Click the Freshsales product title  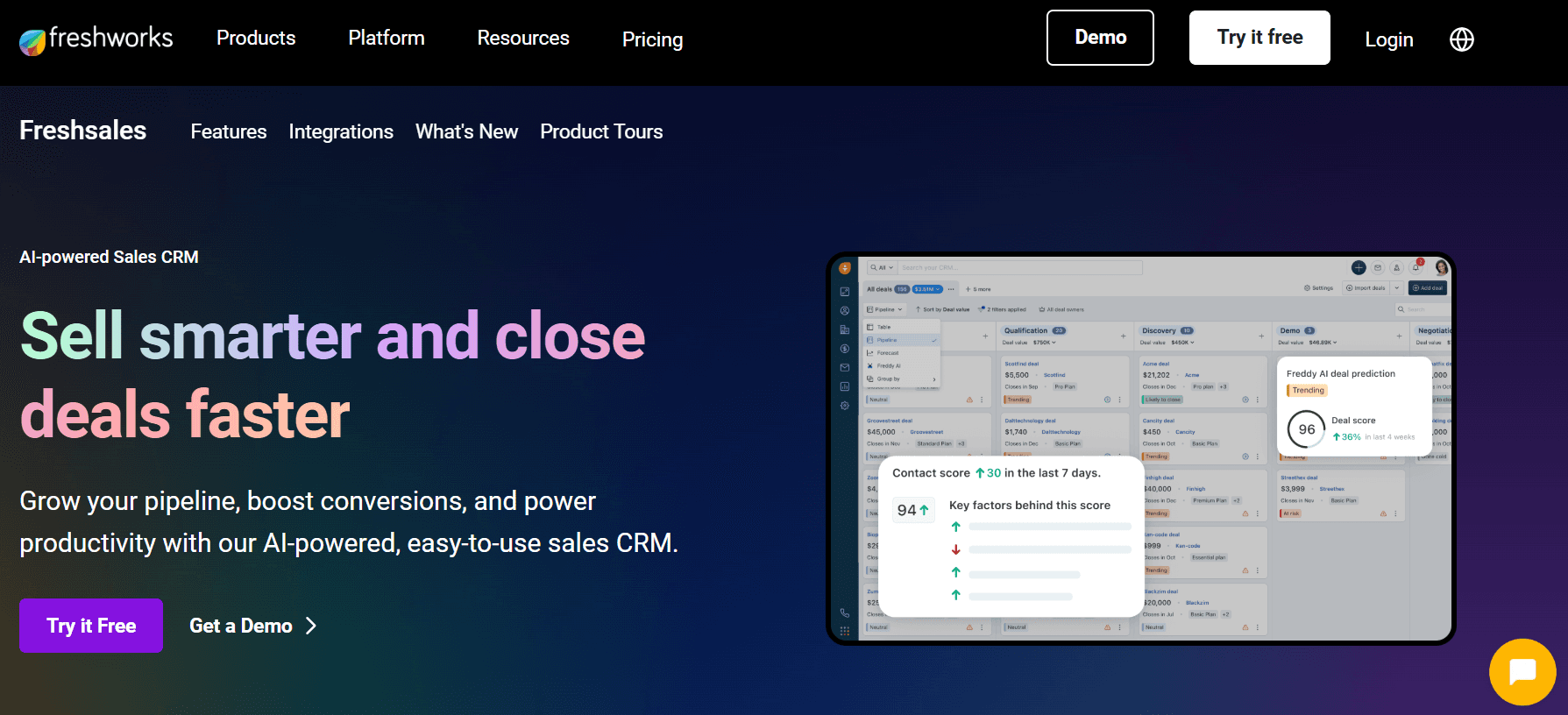point(83,131)
